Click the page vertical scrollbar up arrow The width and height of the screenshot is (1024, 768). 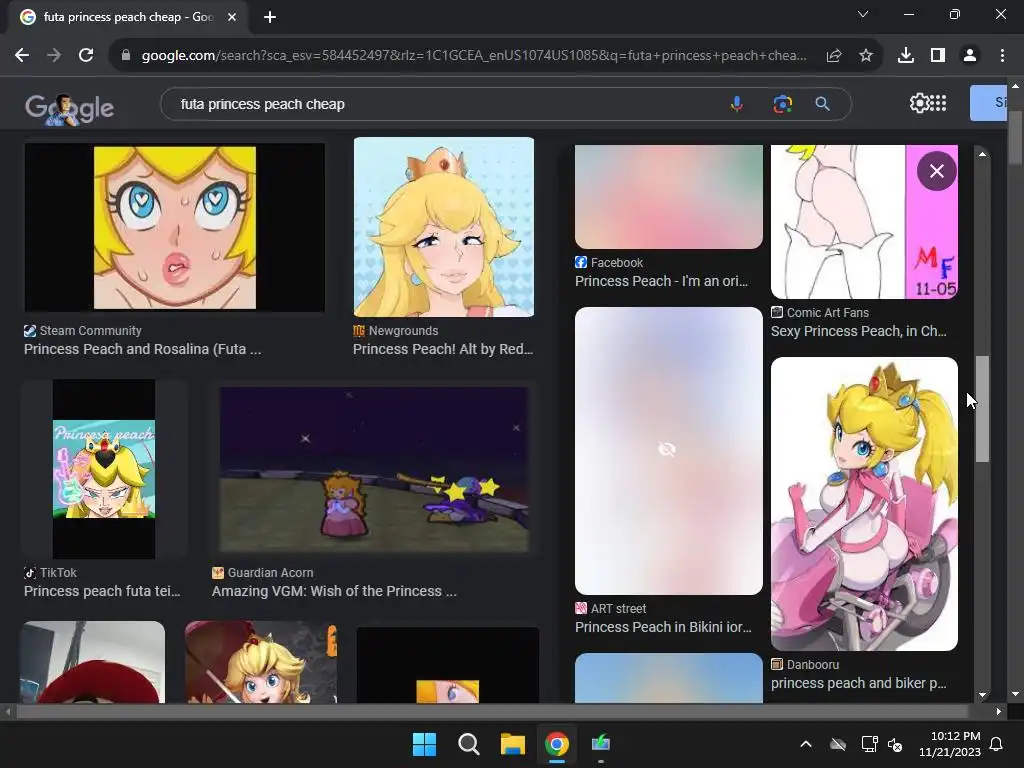(x=1015, y=86)
